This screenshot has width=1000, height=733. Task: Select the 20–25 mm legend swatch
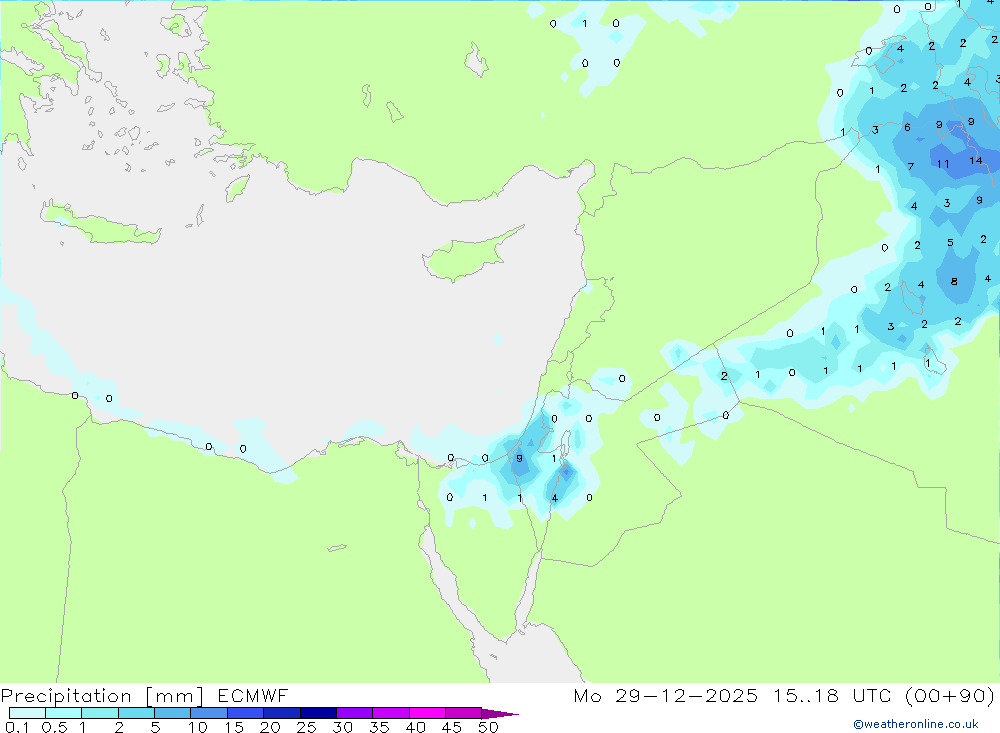pyautogui.click(x=281, y=713)
